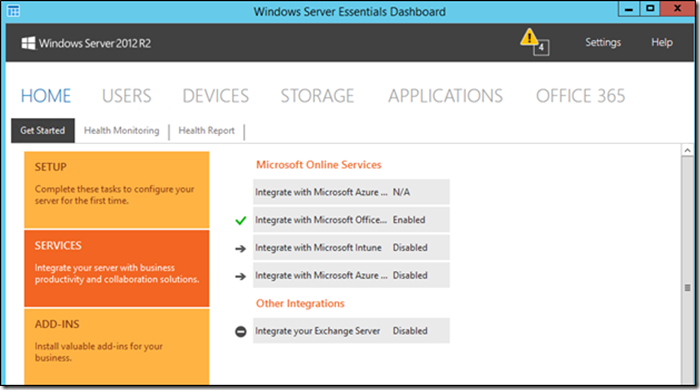Go to the OFFICE 365 section
Viewport: 700px width, 390px height.
coord(580,96)
